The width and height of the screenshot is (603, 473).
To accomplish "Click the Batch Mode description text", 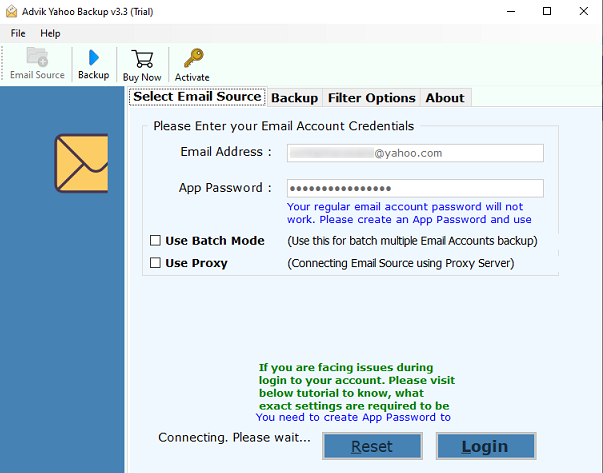I will pos(412,241).
